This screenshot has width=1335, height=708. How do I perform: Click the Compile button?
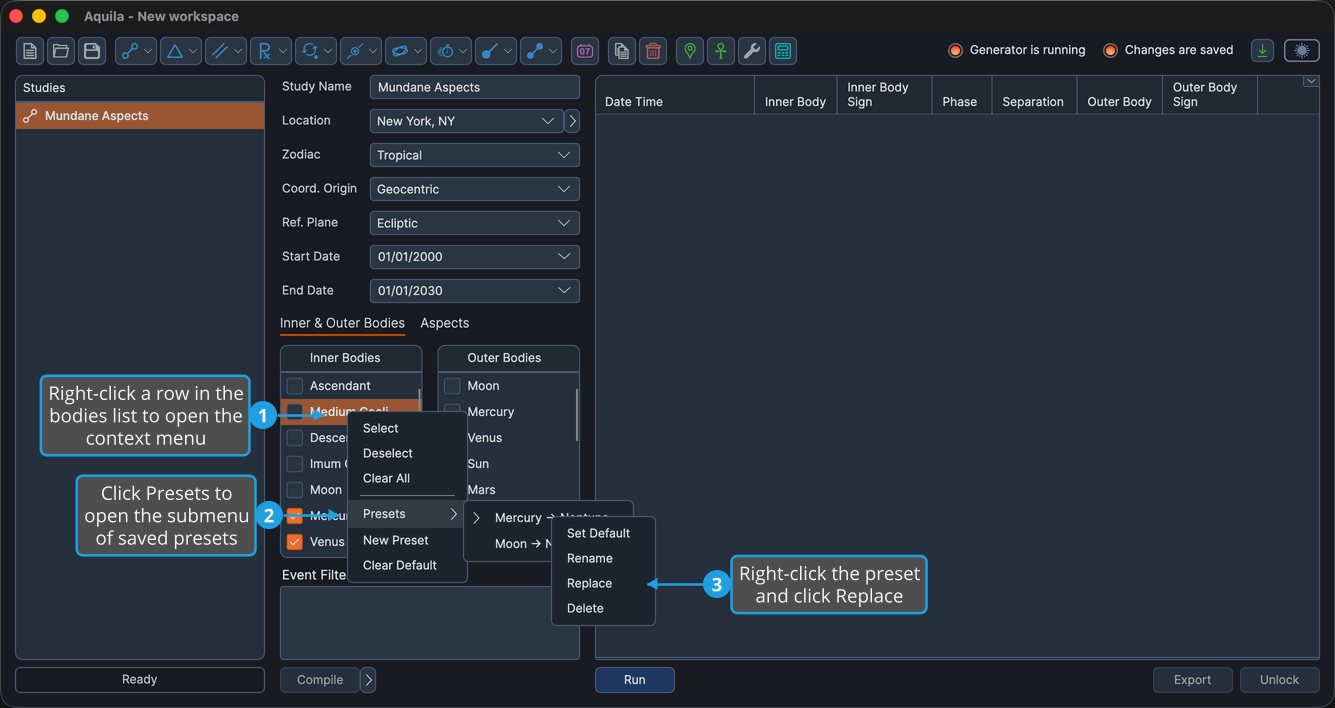[x=320, y=680]
